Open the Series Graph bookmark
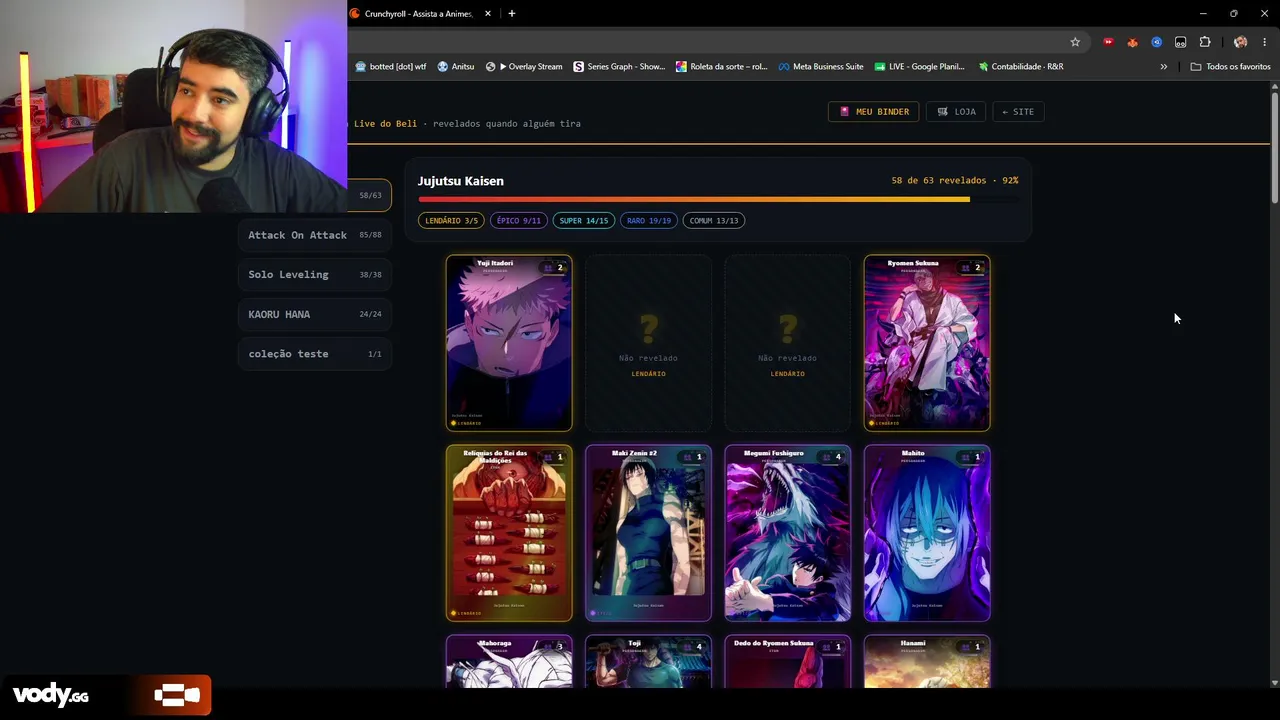The height and width of the screenshot is (720, 1280). click(619, 67)
